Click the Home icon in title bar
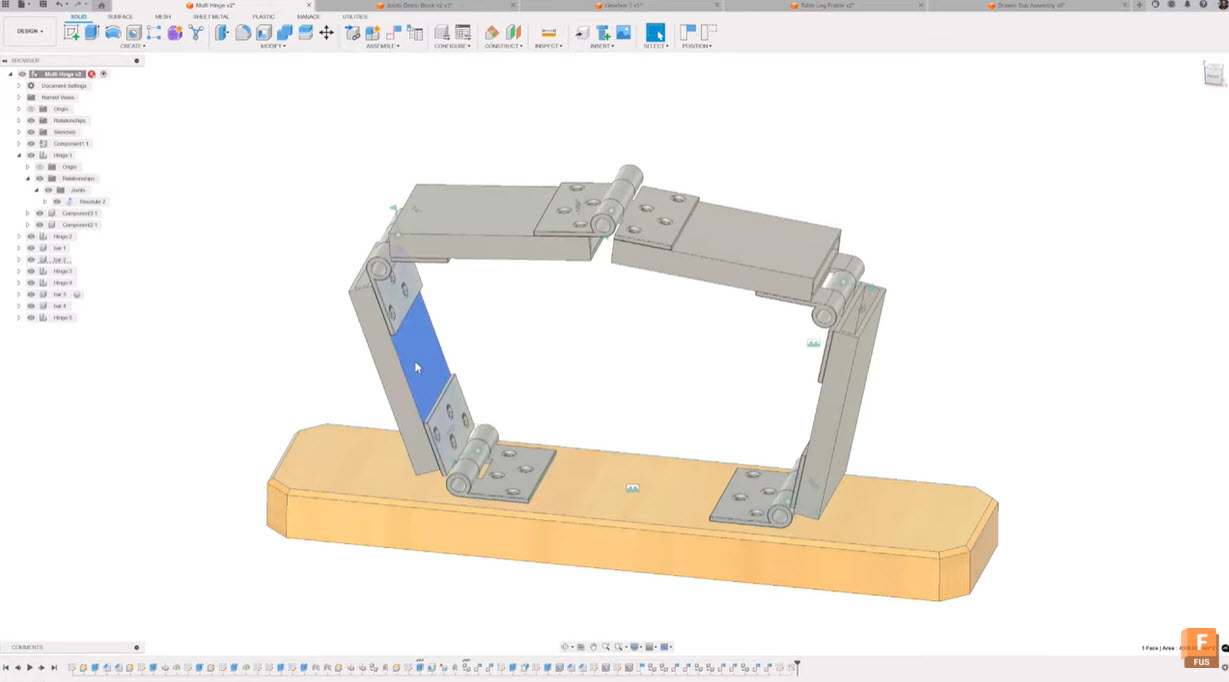Screen dimensions: 1229x682 click(x=101, y=5)
